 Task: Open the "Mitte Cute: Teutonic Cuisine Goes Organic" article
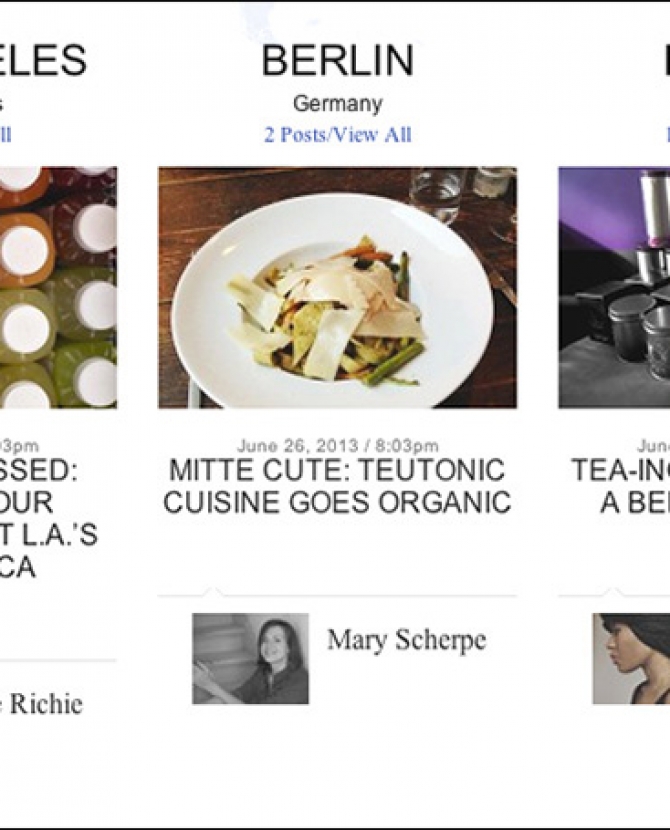pyautogui.click(x=337, y=485)
